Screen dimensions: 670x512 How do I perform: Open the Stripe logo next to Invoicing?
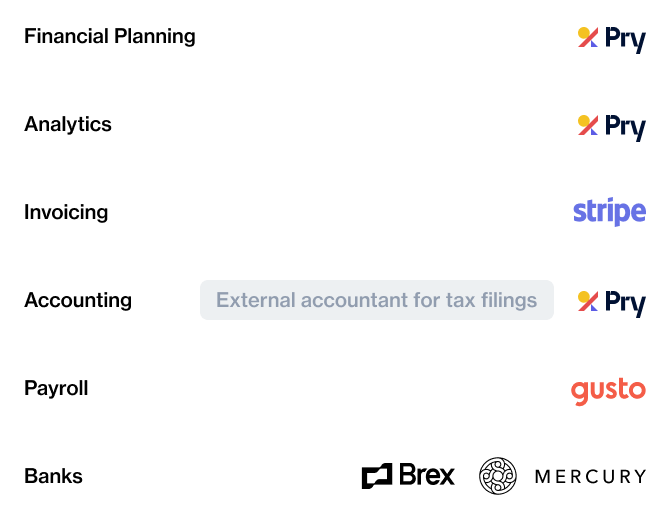[609, 212]
